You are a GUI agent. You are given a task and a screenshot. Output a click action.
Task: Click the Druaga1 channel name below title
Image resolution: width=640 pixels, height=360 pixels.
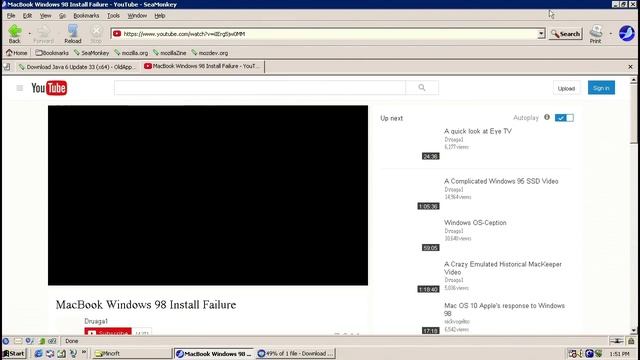coord(96,321)
